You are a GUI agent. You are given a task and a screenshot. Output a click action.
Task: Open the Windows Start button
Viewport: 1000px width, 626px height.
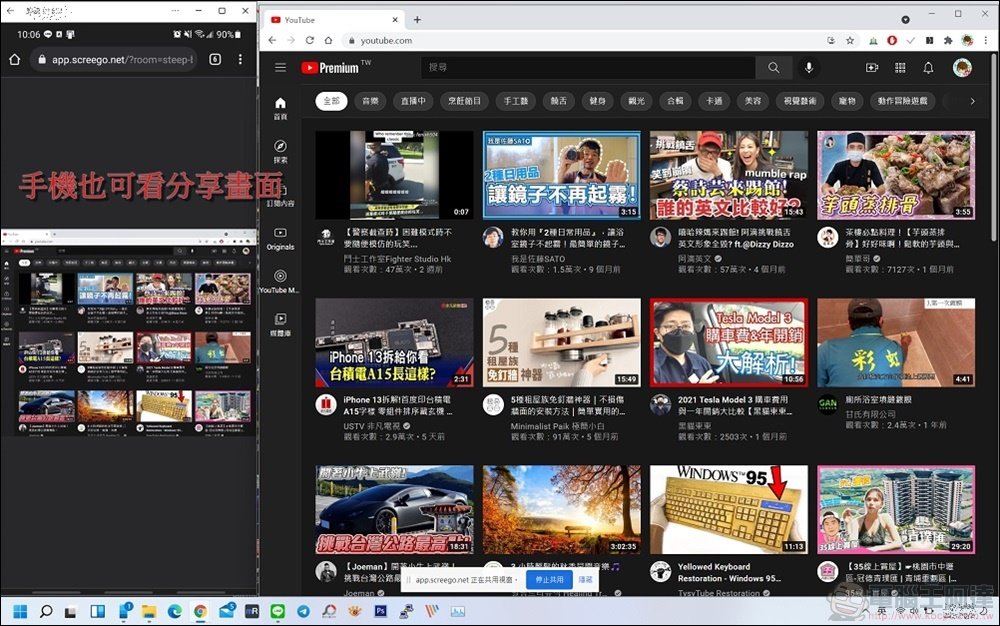point(20,611)
